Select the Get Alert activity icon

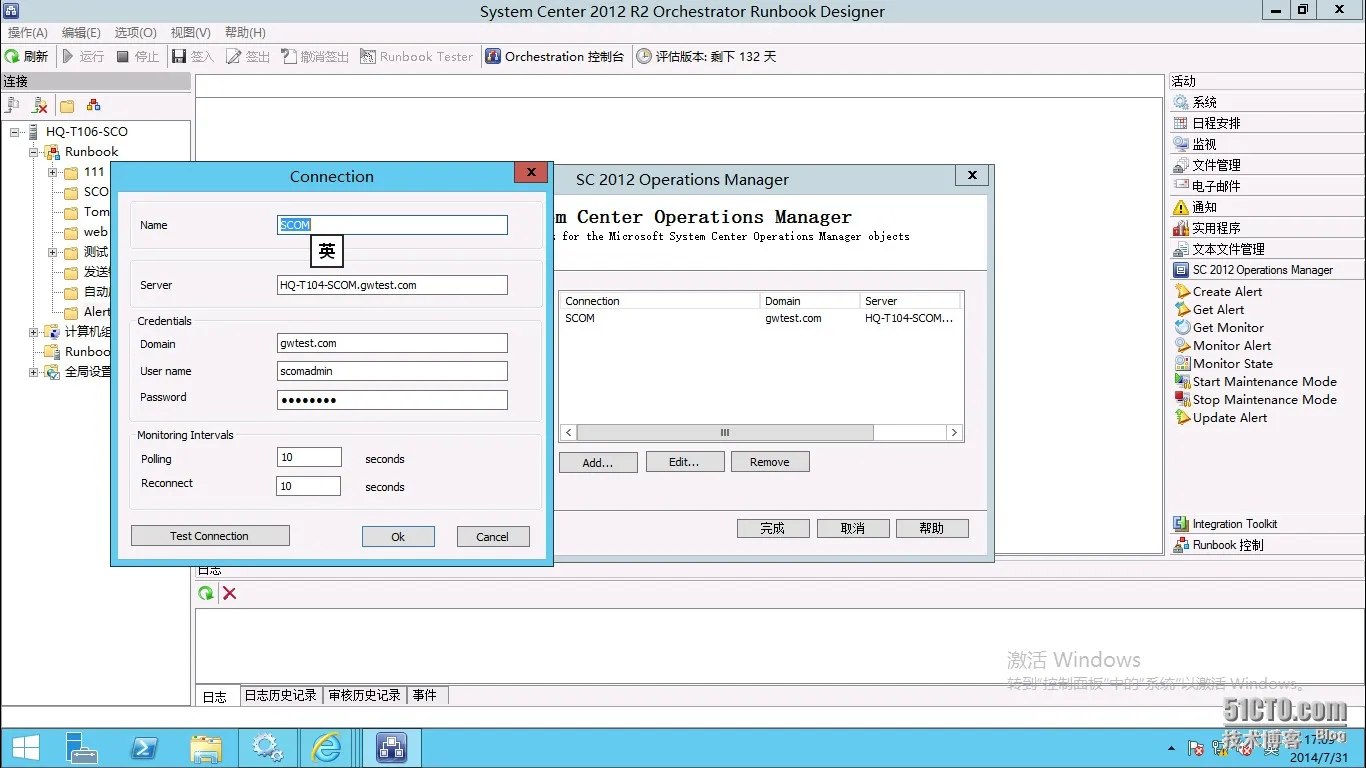click(1182, 310)
